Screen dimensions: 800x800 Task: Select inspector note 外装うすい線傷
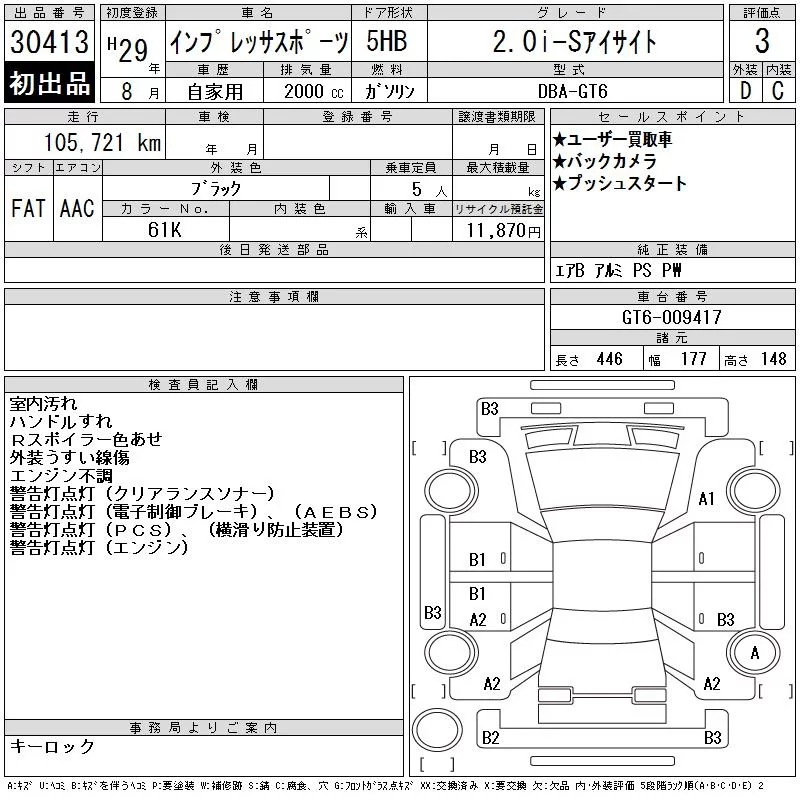[69, 457]
